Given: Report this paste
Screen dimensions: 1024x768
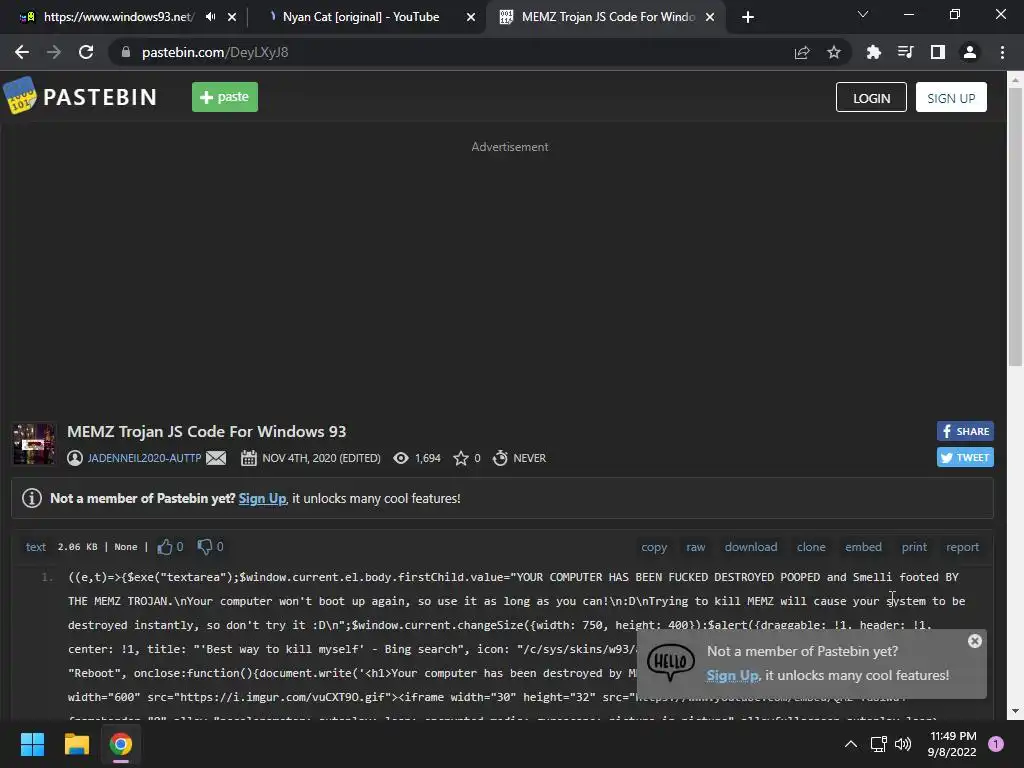Looking at the screenshot, I should [x=963, y=547].
